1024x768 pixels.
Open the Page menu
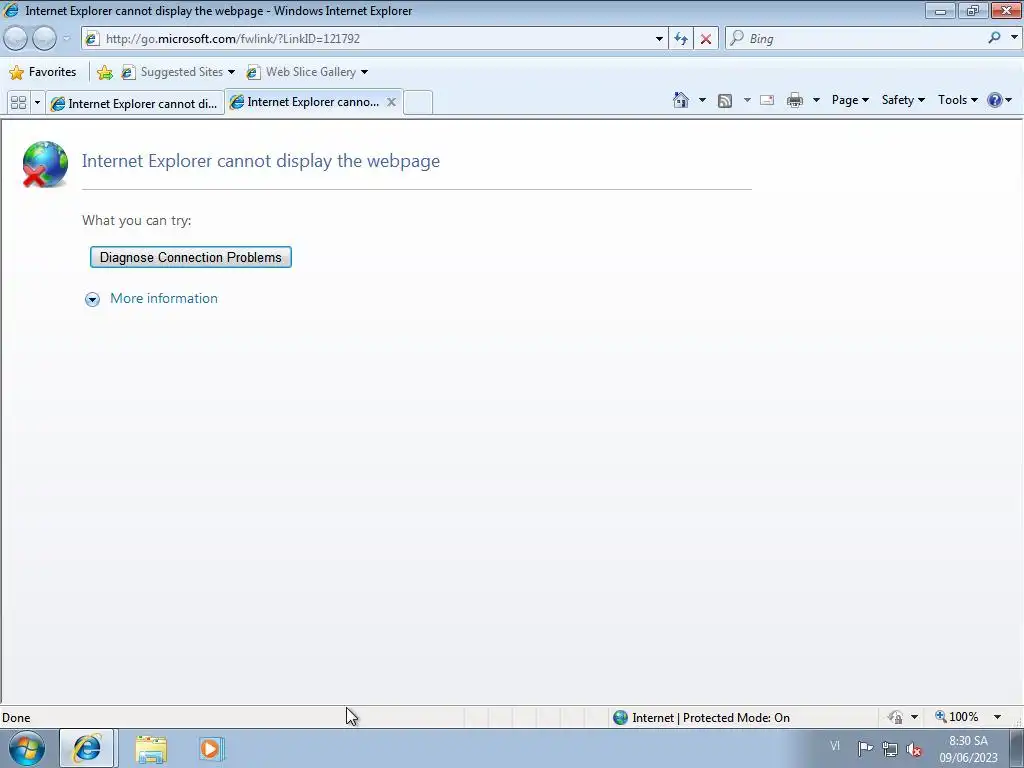point(850,100)
